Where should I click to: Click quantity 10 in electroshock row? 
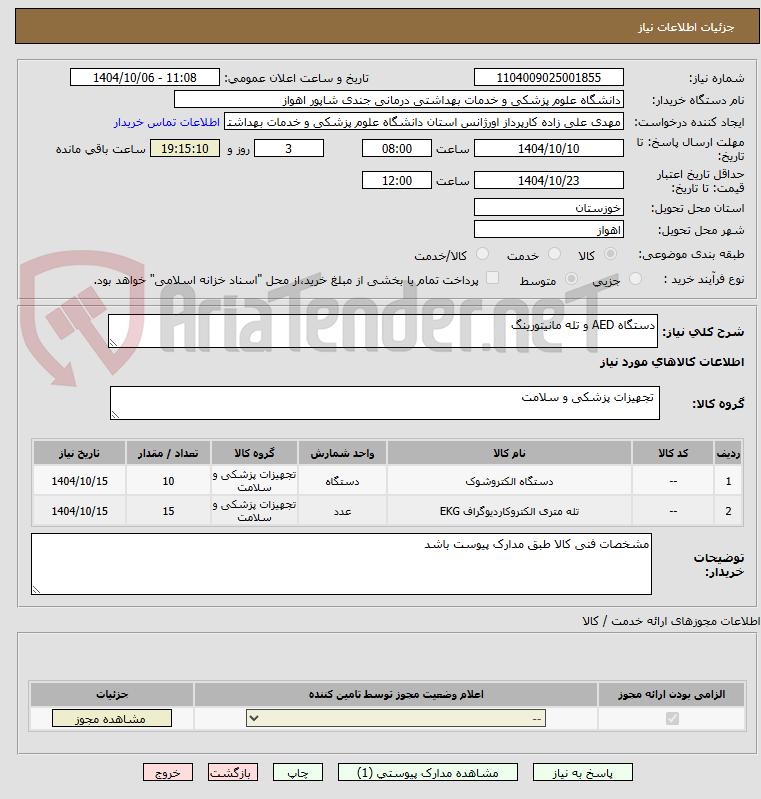coord(168,481)
